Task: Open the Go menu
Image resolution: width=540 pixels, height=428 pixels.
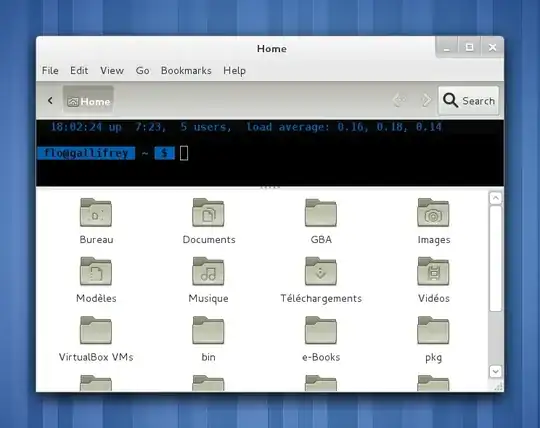Action: click(x=142, y=71)
